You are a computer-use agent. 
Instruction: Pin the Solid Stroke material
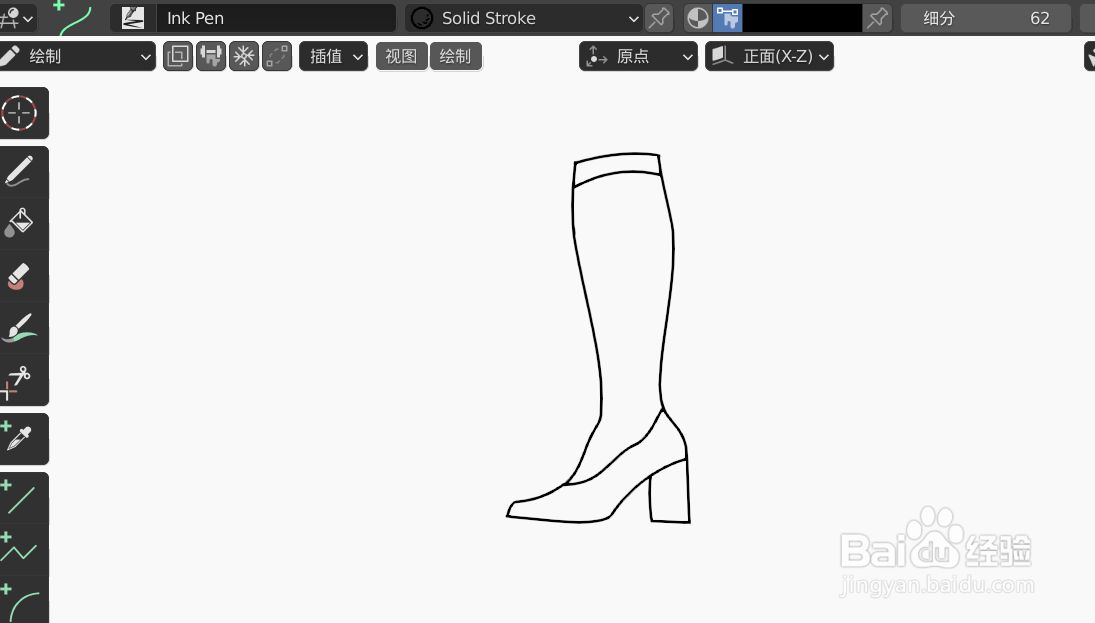tap(659, 18)
